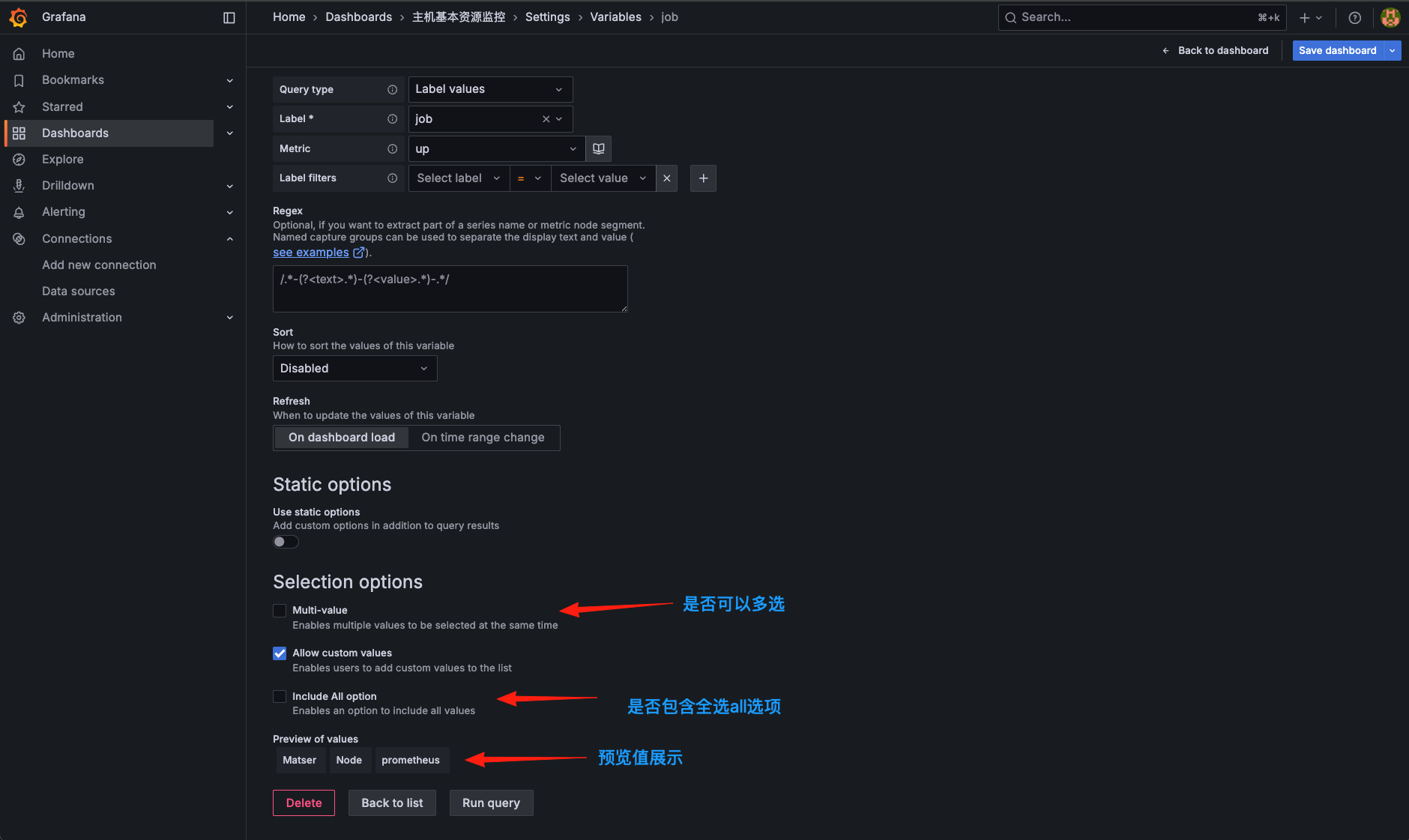Viewport: 1409px width, 840px height.
Task: Click the Grafana logo
Action: [19, 16]
